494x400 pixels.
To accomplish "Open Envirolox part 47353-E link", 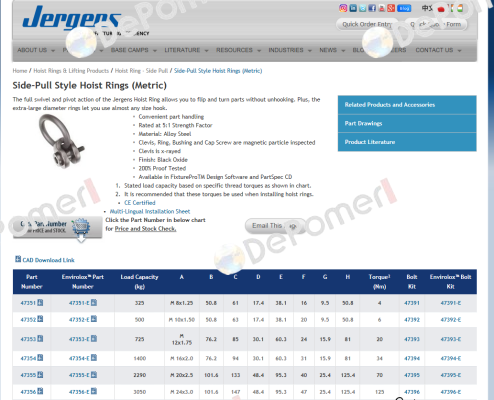I will pyautogui.click(x=79, y=339).
